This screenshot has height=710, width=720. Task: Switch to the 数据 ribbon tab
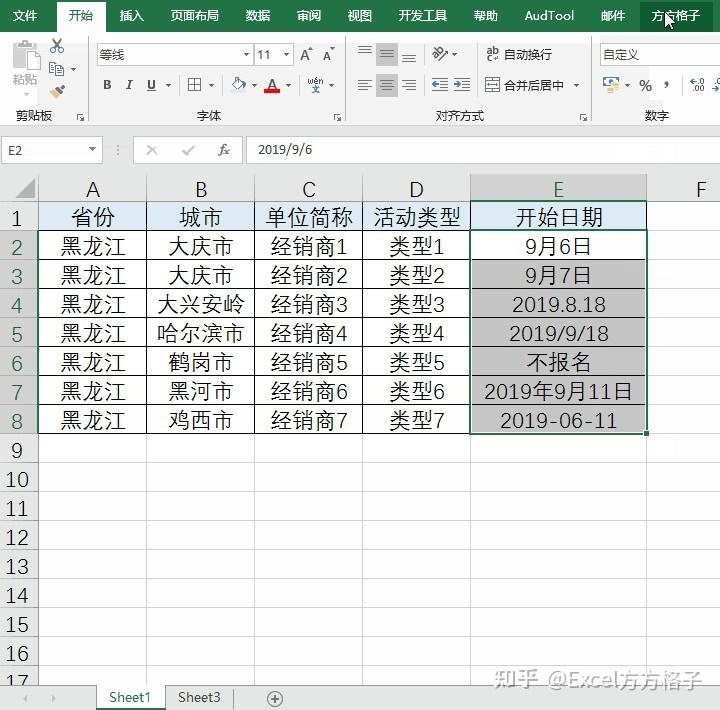coord(258,16)
